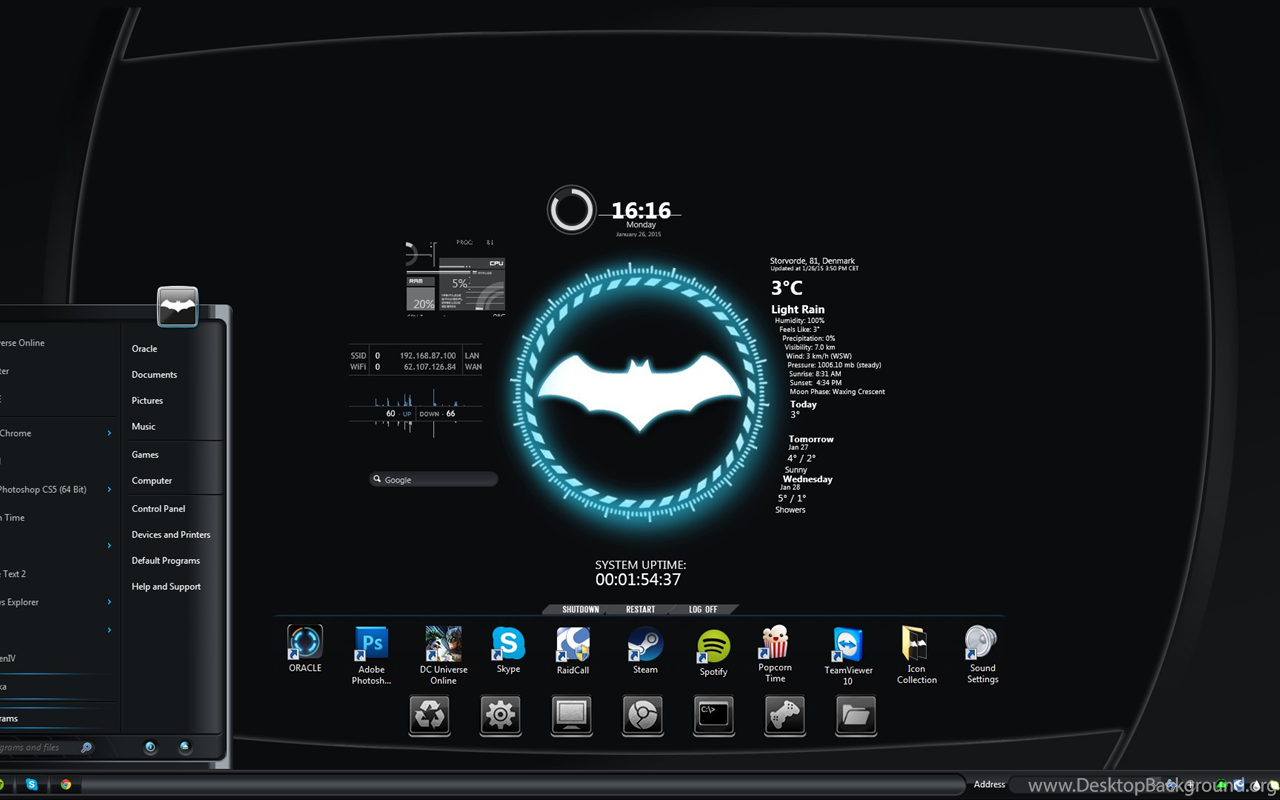Launch the Popcorn Time desktop shortcut

[775, 654]
